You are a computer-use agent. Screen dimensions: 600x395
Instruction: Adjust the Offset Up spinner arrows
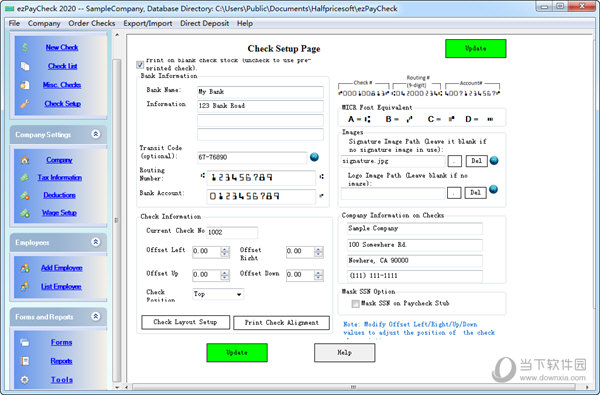[225, 275]
